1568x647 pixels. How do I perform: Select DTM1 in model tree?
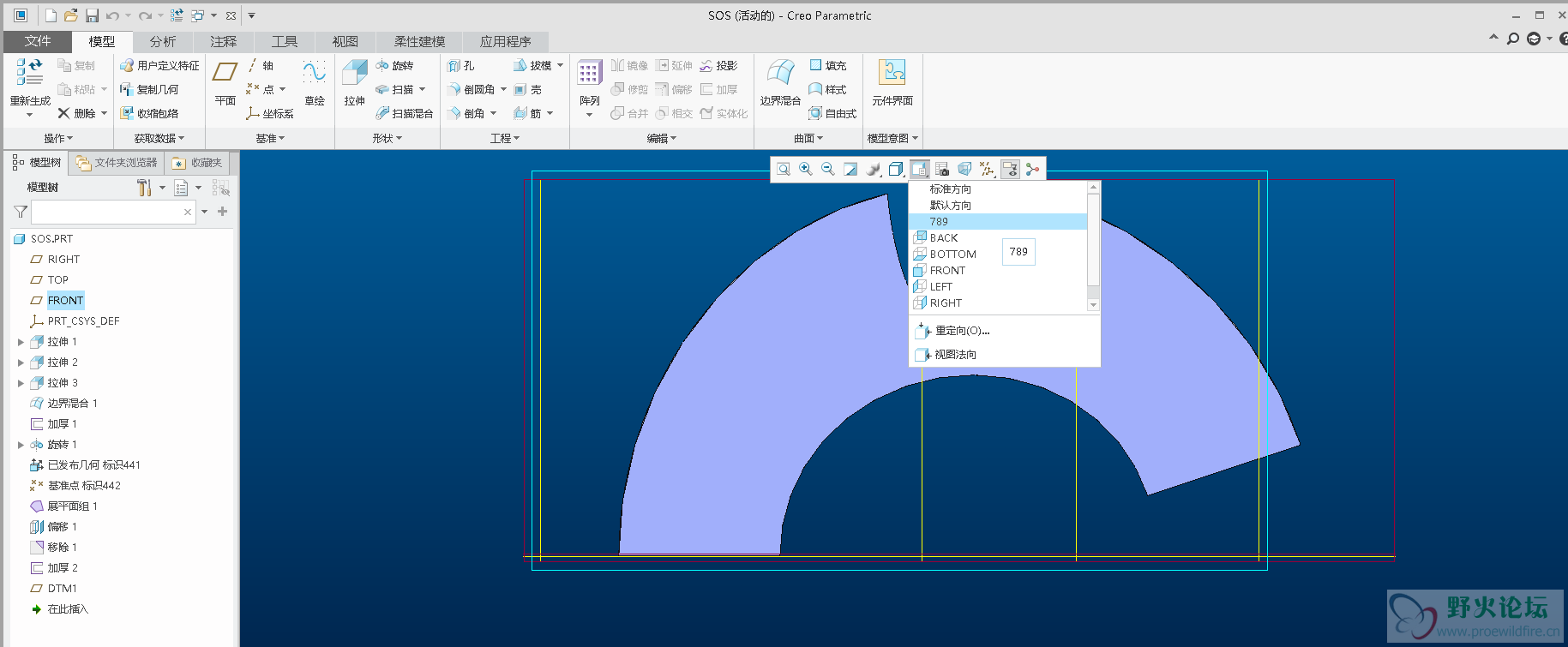(62, 589)
